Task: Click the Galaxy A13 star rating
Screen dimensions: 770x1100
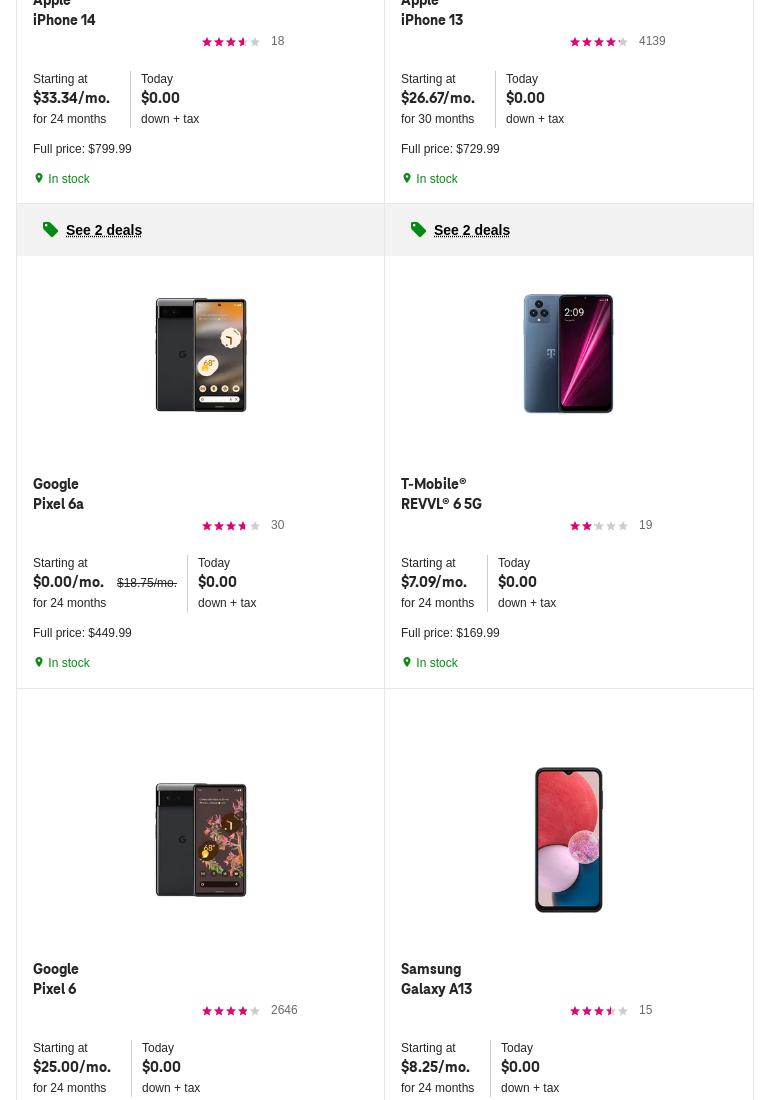Action: click(599, 1011)
